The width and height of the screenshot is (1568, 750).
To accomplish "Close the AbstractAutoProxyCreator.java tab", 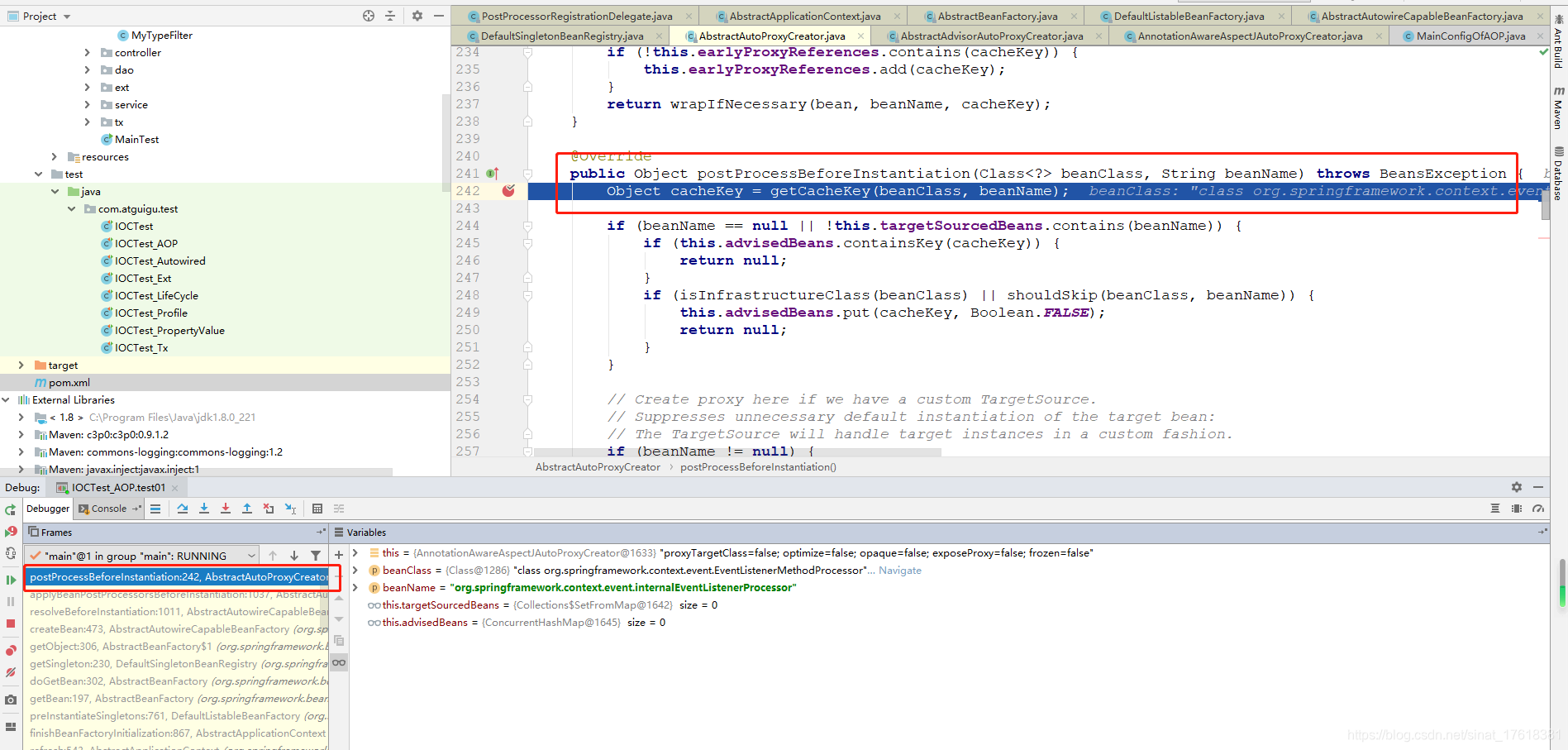I will tap(860, 36).
